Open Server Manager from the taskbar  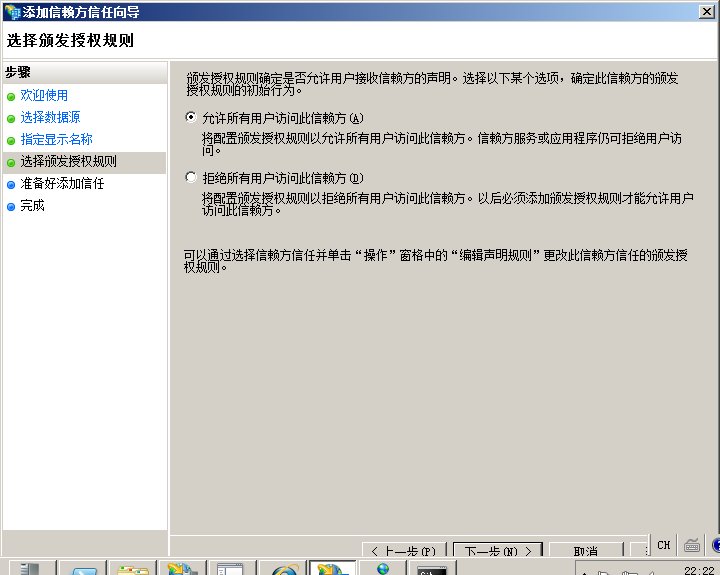tap(32, 569)
